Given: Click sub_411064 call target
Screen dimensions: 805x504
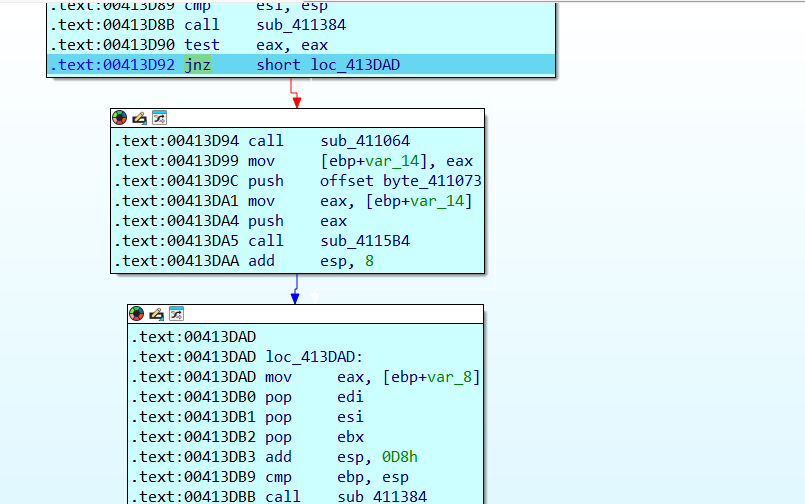Looking at the screenshot, I should [x=365, y=141].
